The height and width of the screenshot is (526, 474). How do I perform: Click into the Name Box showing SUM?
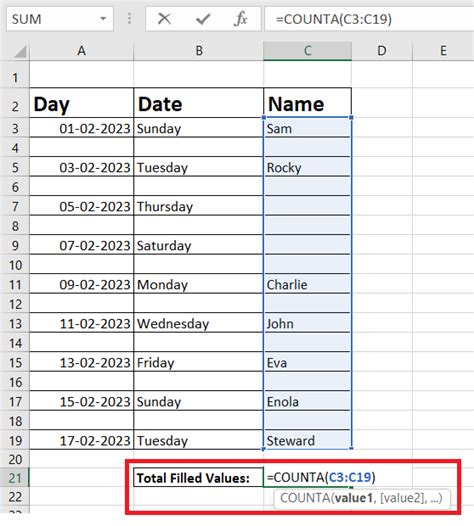click(x=54, y=19)
